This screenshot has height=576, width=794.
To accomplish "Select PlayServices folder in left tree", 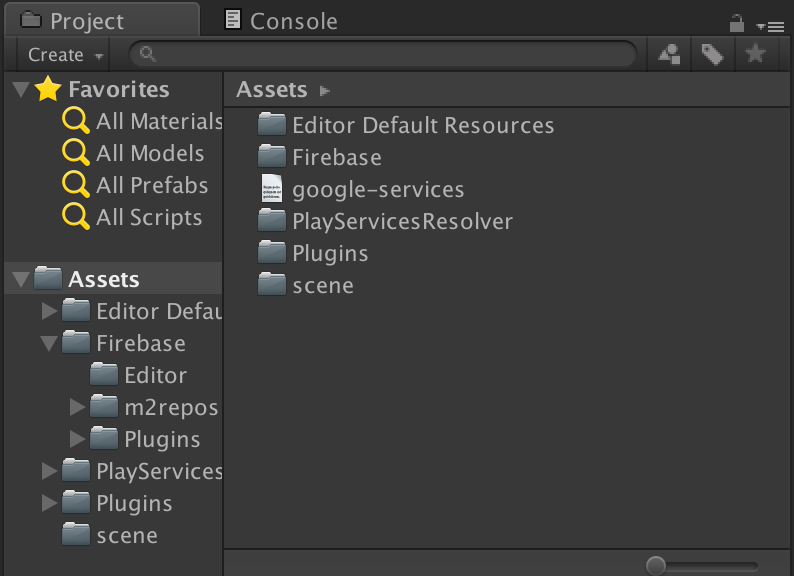I will coord(159,471).
